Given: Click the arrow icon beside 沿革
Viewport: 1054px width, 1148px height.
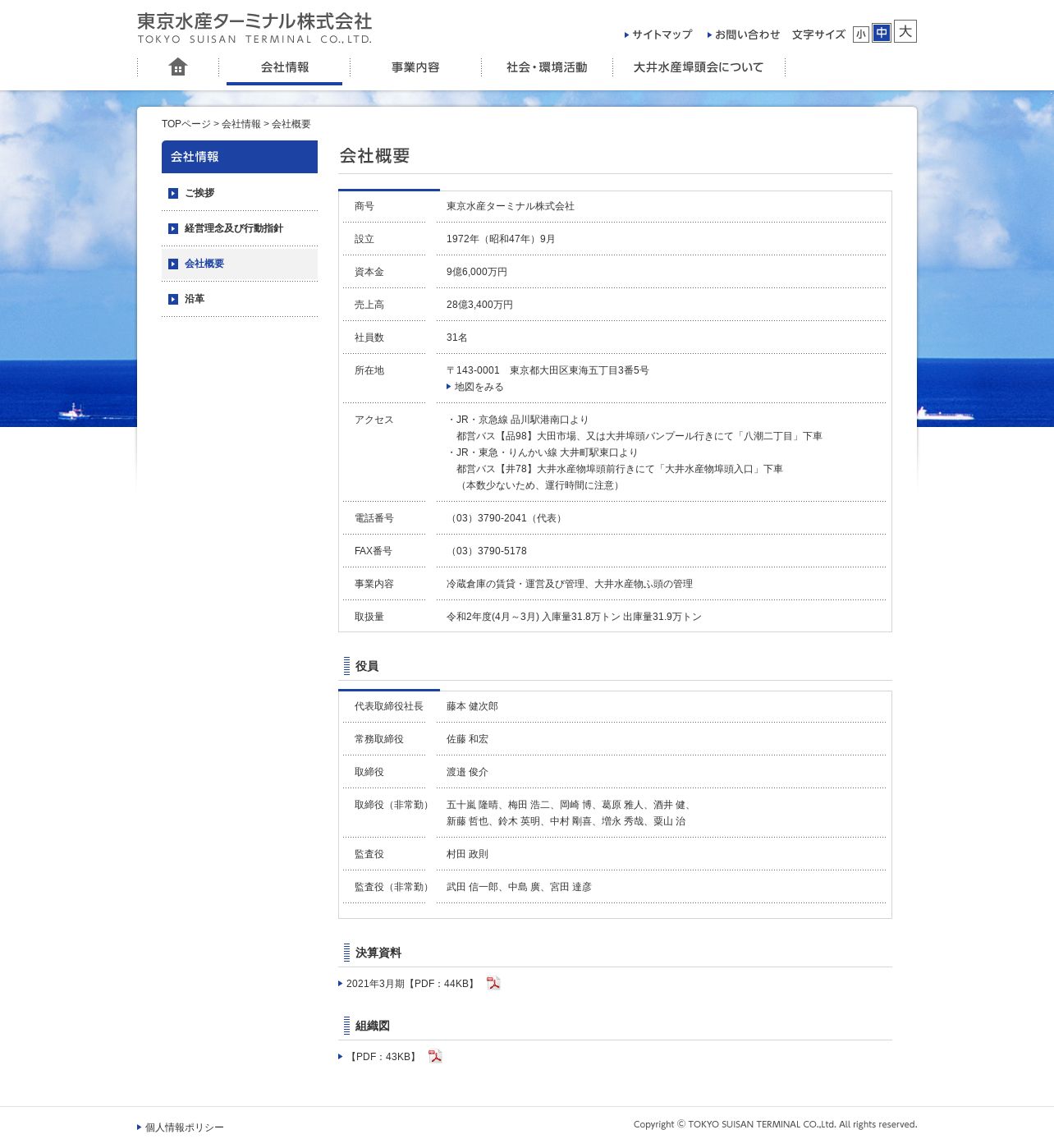Looking at the screenshot, I should point(173,300).
